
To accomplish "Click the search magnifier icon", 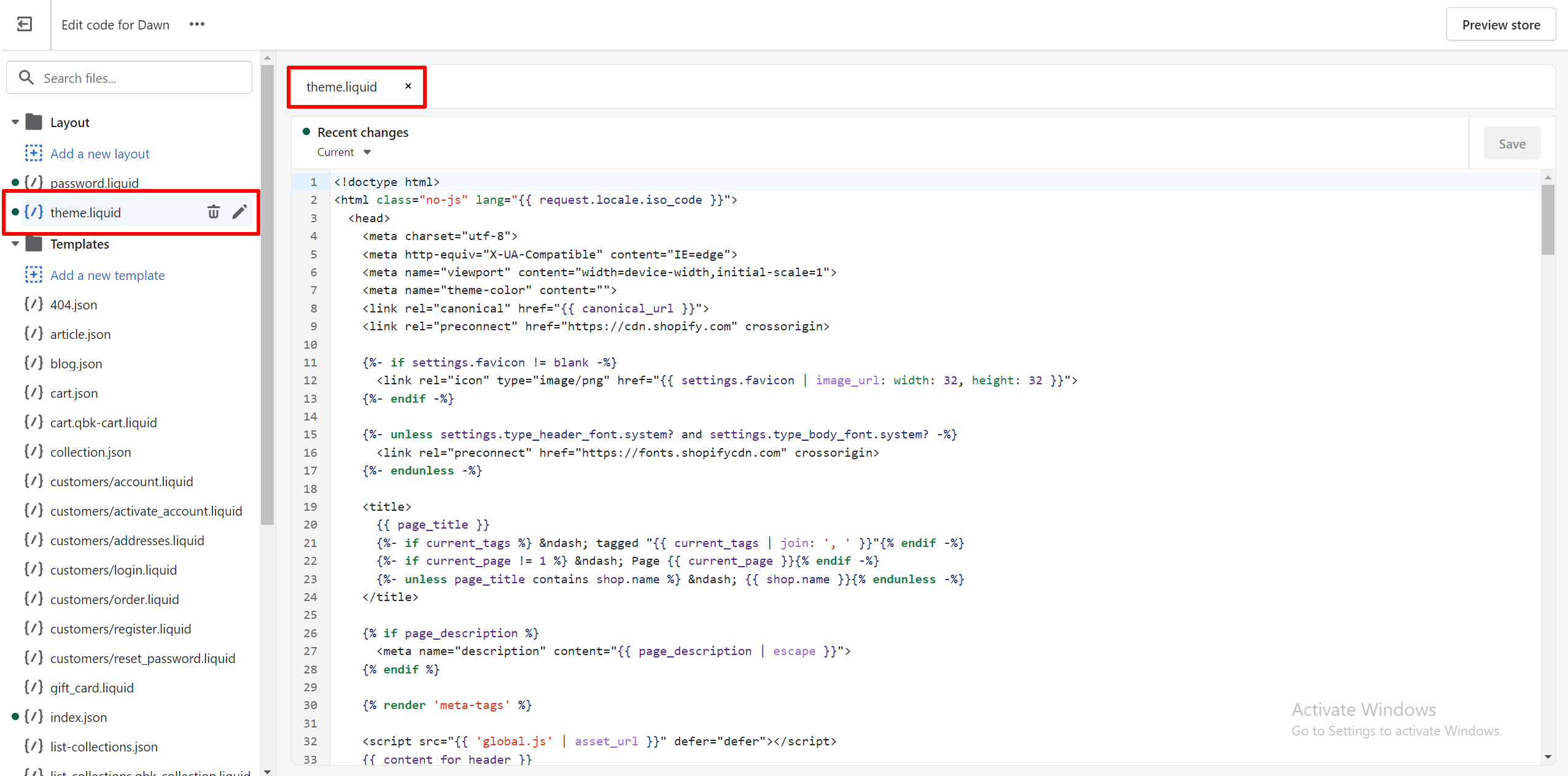I will (x=26, y=78).
